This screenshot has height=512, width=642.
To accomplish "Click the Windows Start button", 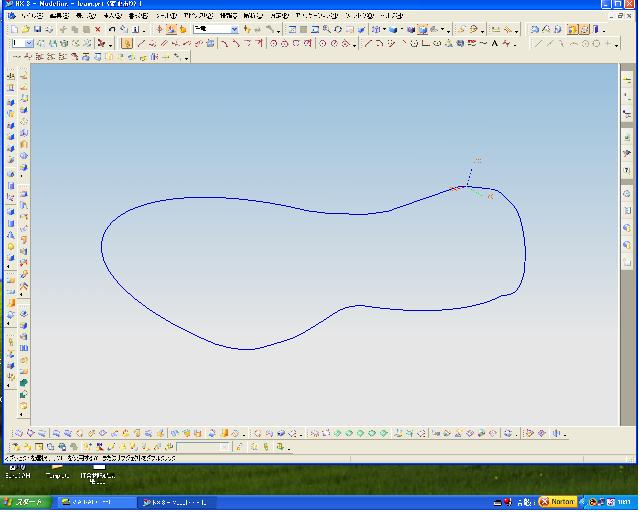I will [x=23, y=501].
